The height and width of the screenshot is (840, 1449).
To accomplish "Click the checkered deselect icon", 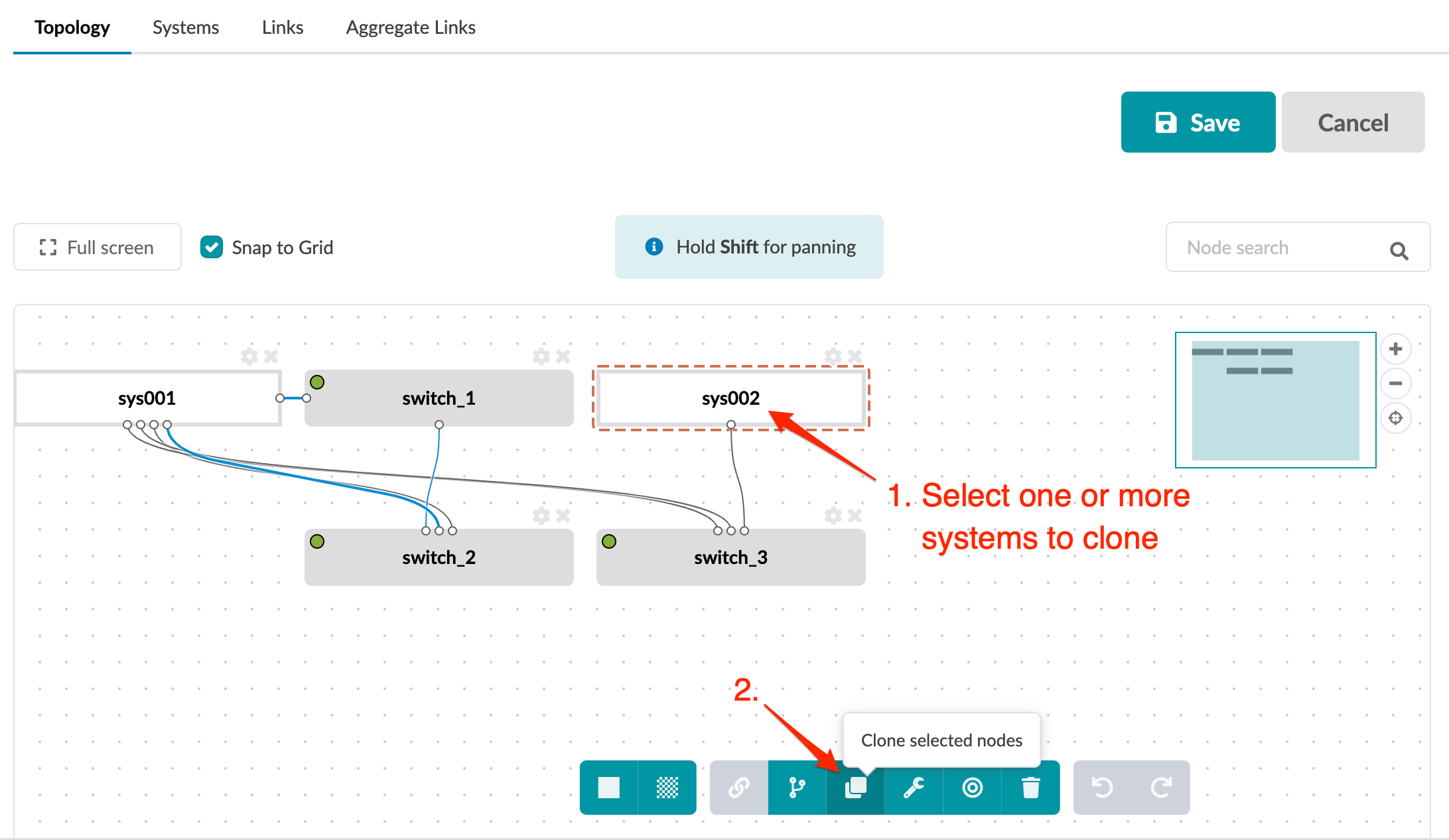I will coord(667,788).
